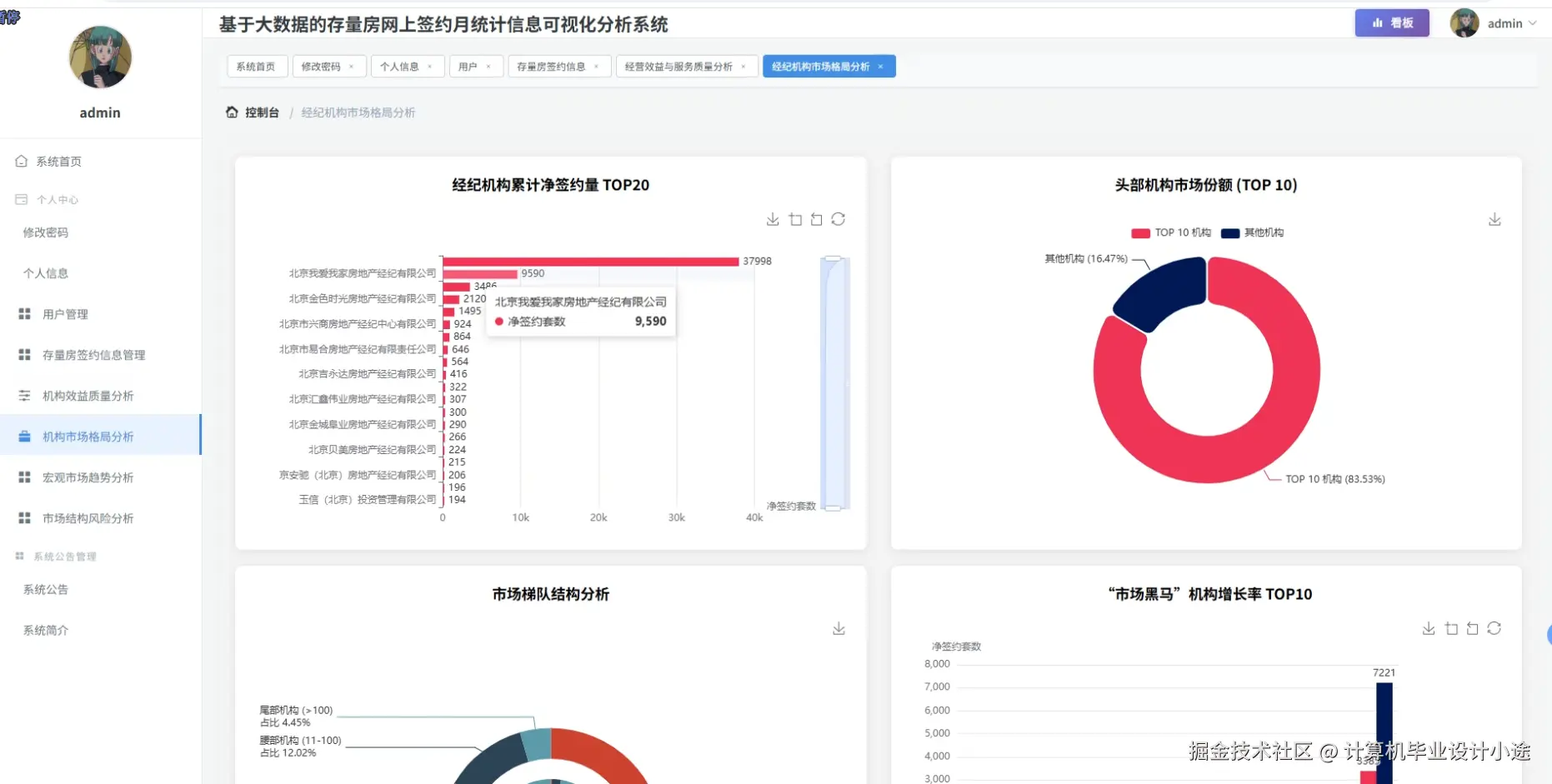The width and height of the screenshot is (1552, 784).
Task: Activate area zoom in the TOP20 chart toolbox
Action: coord(795,219)
